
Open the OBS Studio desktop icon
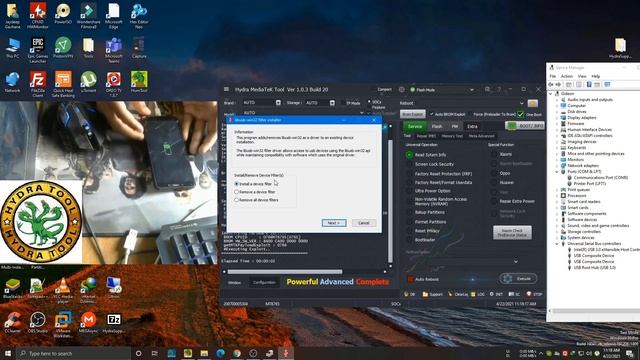point(38,322)
